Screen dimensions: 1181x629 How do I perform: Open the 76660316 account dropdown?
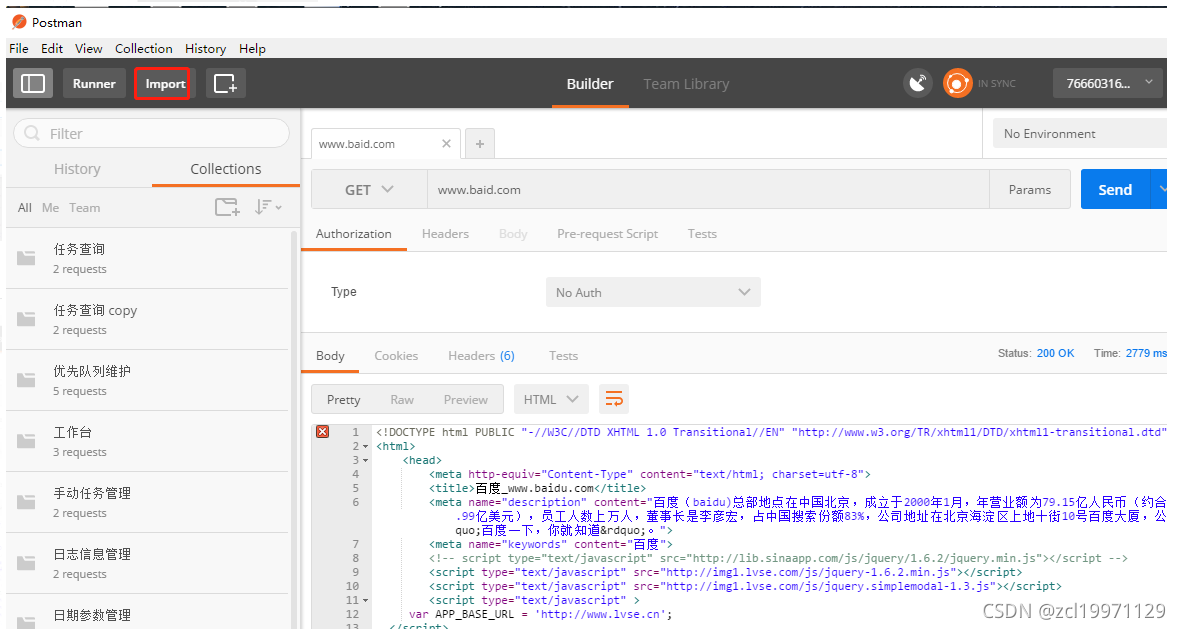pos(1109,83)
